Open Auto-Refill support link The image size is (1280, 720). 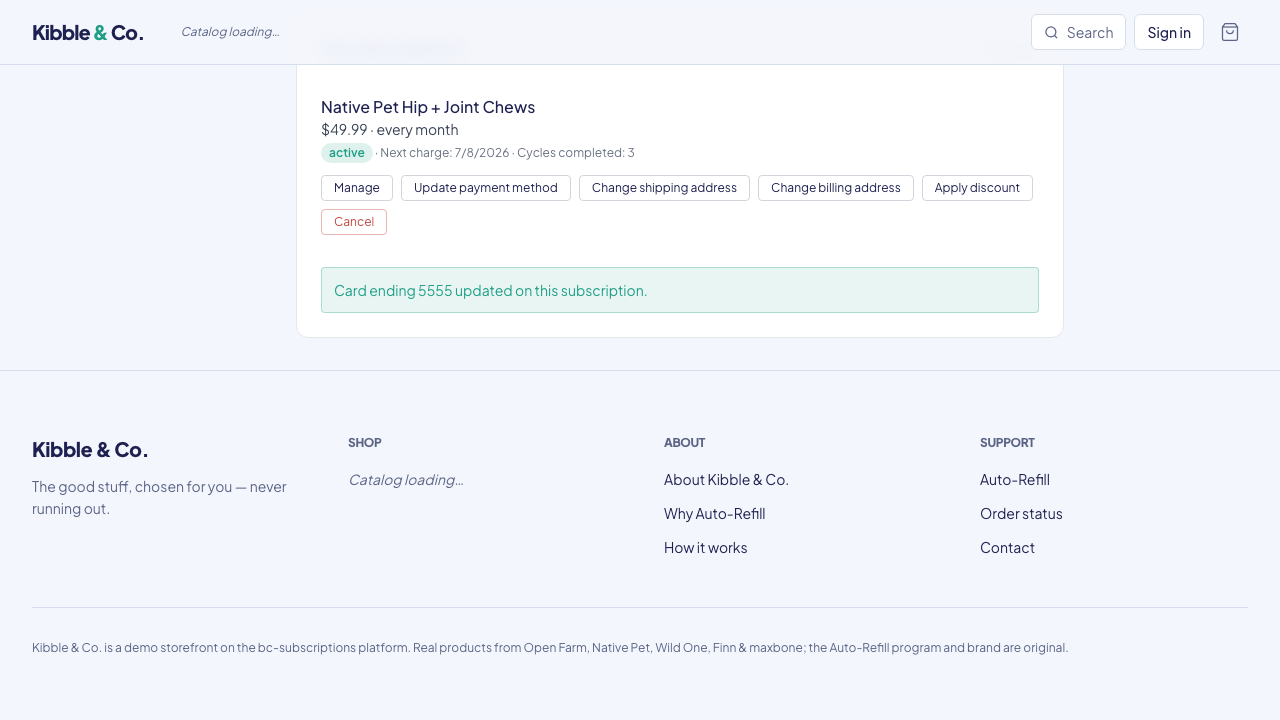point(1015,480)
